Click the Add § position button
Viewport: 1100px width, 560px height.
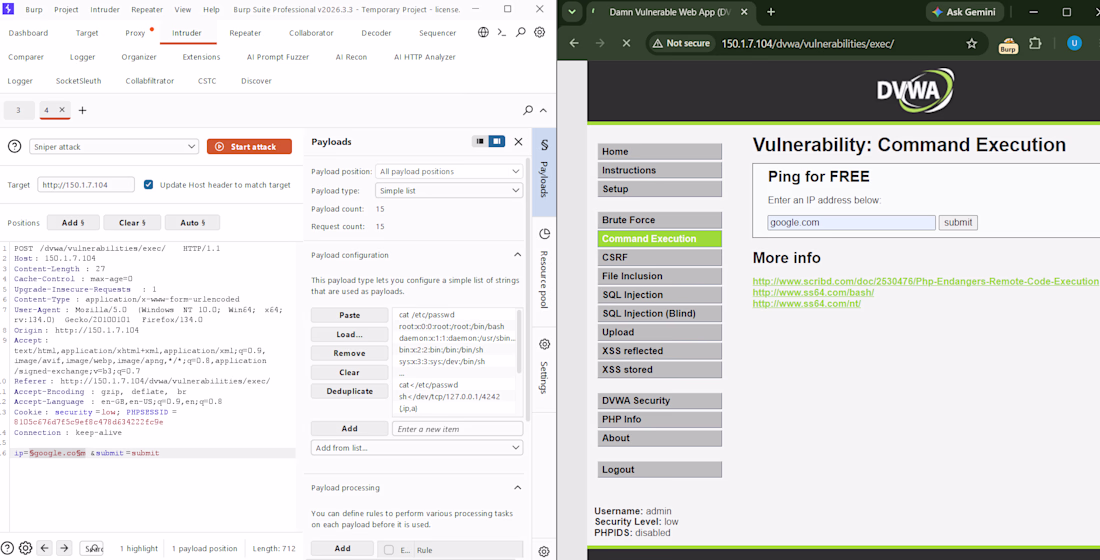[73, 222]
